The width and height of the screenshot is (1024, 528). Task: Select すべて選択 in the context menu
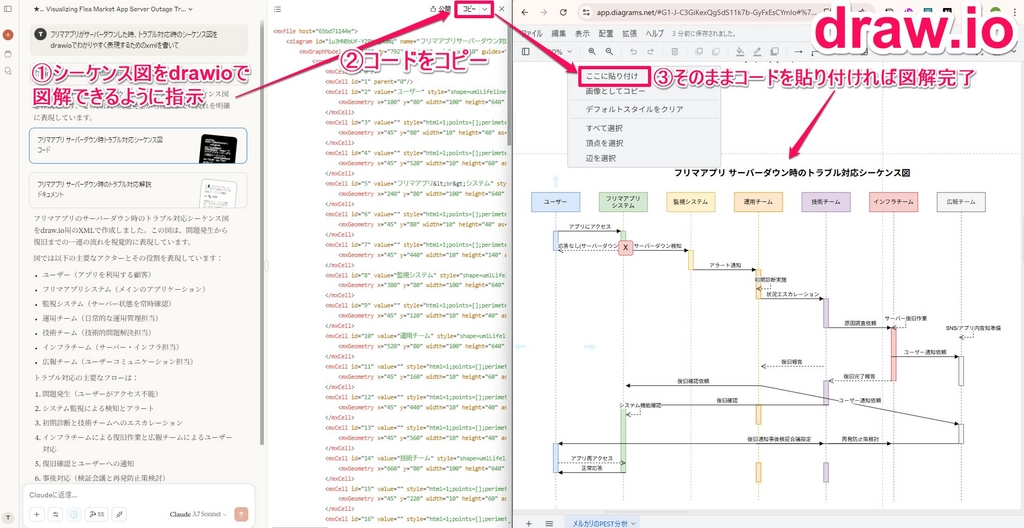pyautogui.click(x=603, y=127)
